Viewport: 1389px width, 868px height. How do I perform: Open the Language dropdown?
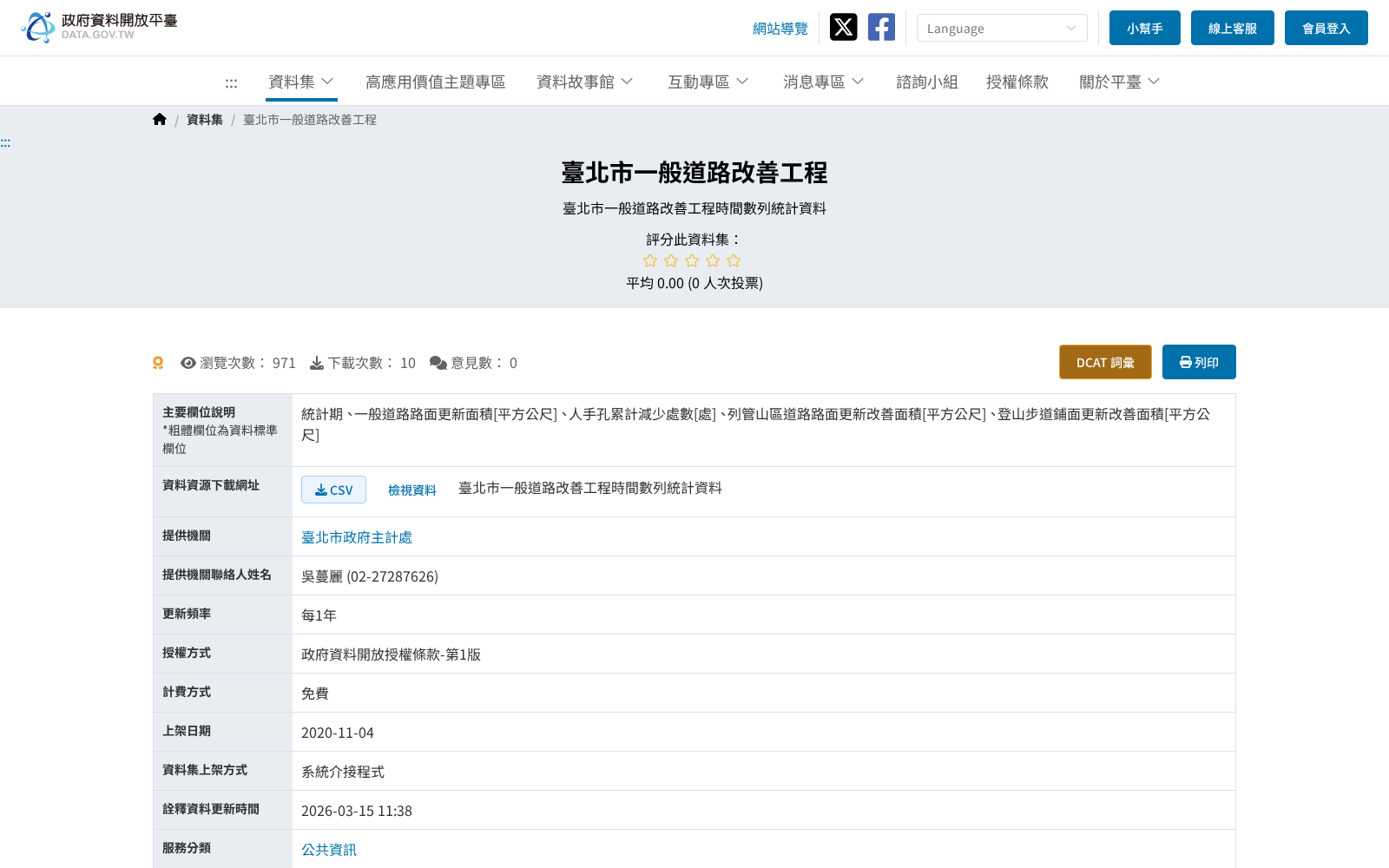coord(1002,28)
